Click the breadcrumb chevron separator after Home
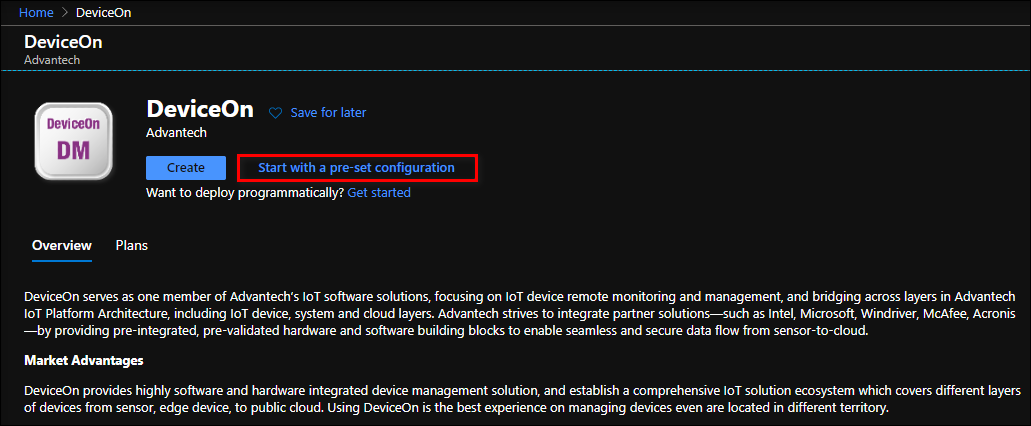 [65, 13]
